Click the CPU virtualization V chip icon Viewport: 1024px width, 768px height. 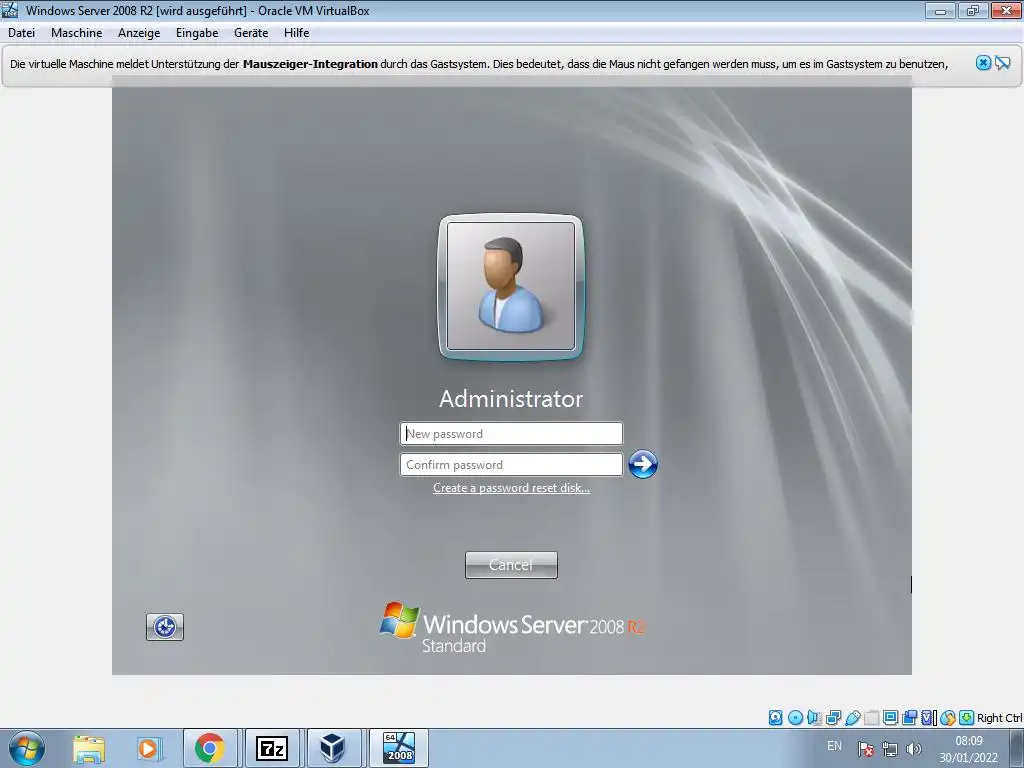pyautogui.click(x=928, y=718)
